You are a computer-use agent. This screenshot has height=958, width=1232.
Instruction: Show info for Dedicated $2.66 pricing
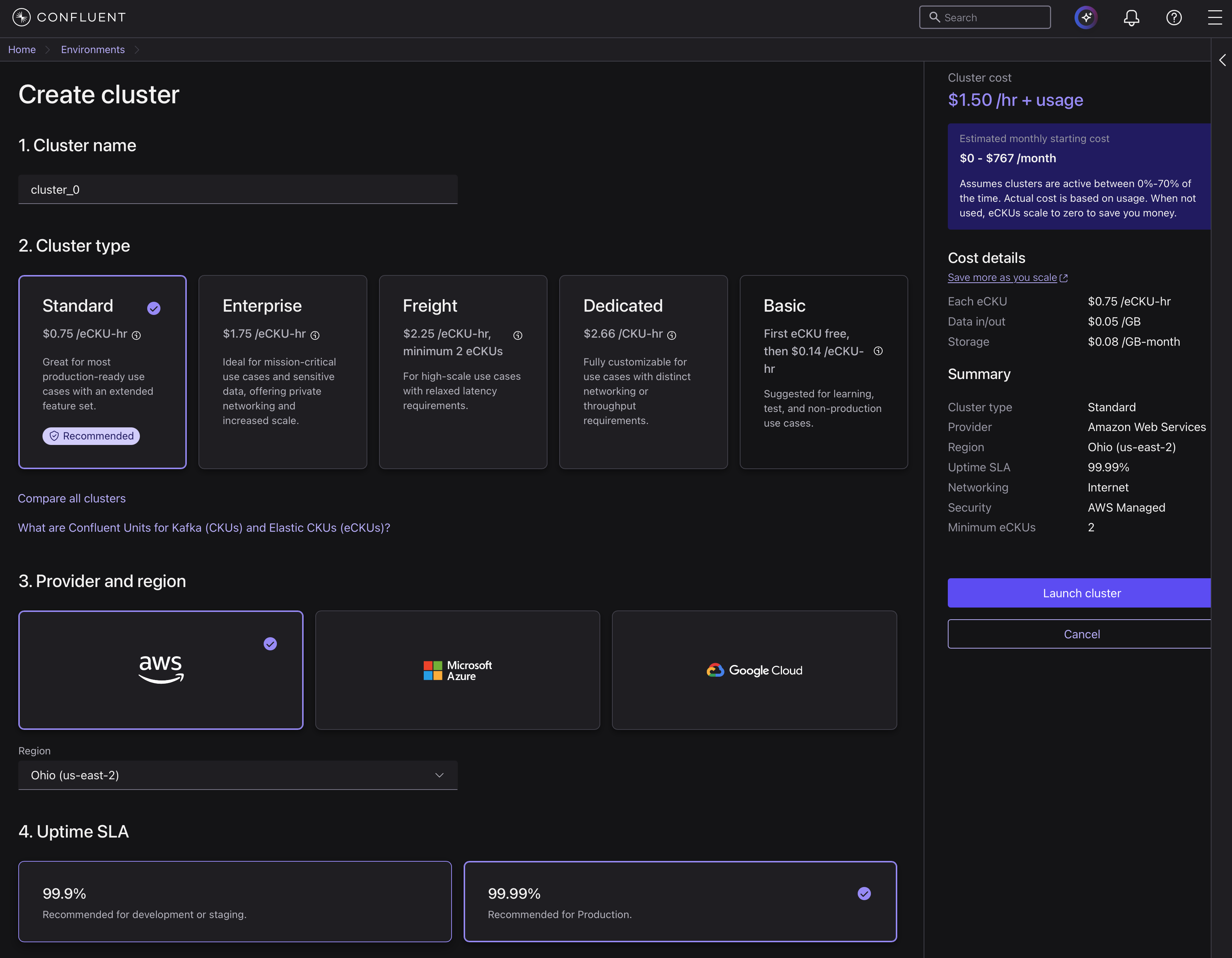[x=672, y=335]
